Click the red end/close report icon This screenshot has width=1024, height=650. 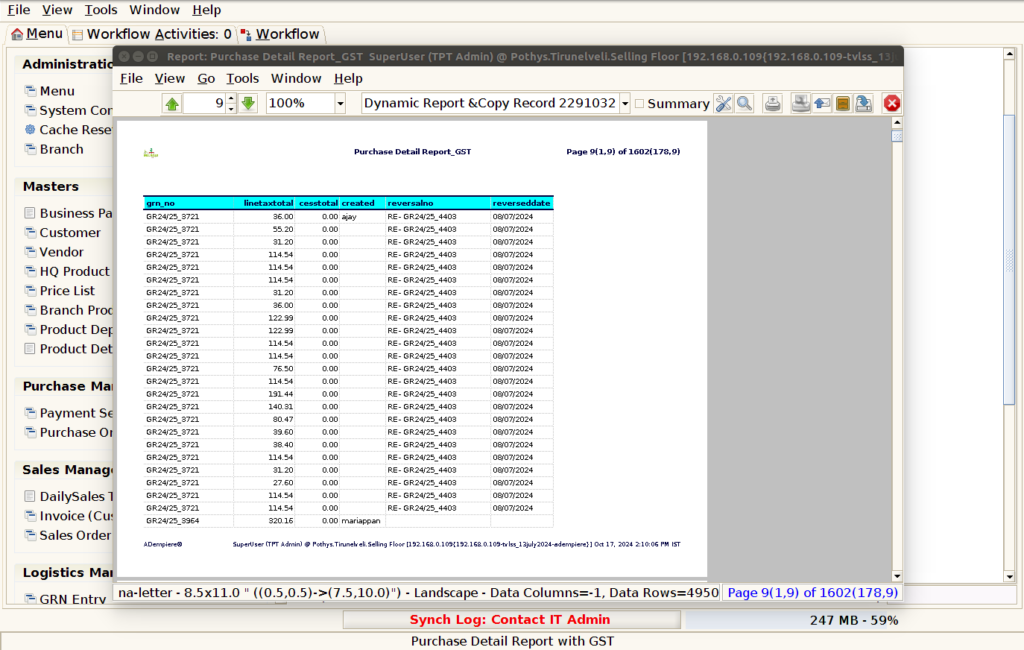pyautogui.click(x=891, y=103)
